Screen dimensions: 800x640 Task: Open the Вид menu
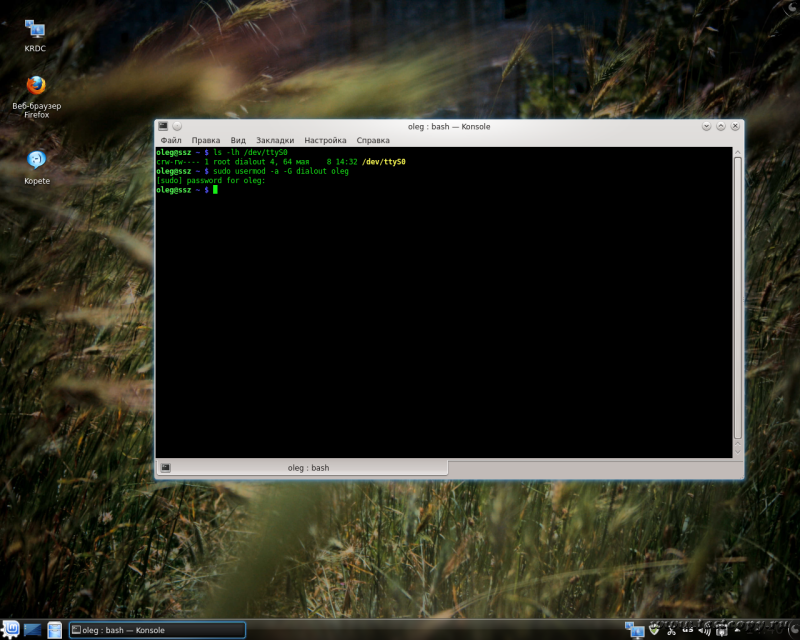click(x=238, y=141)
